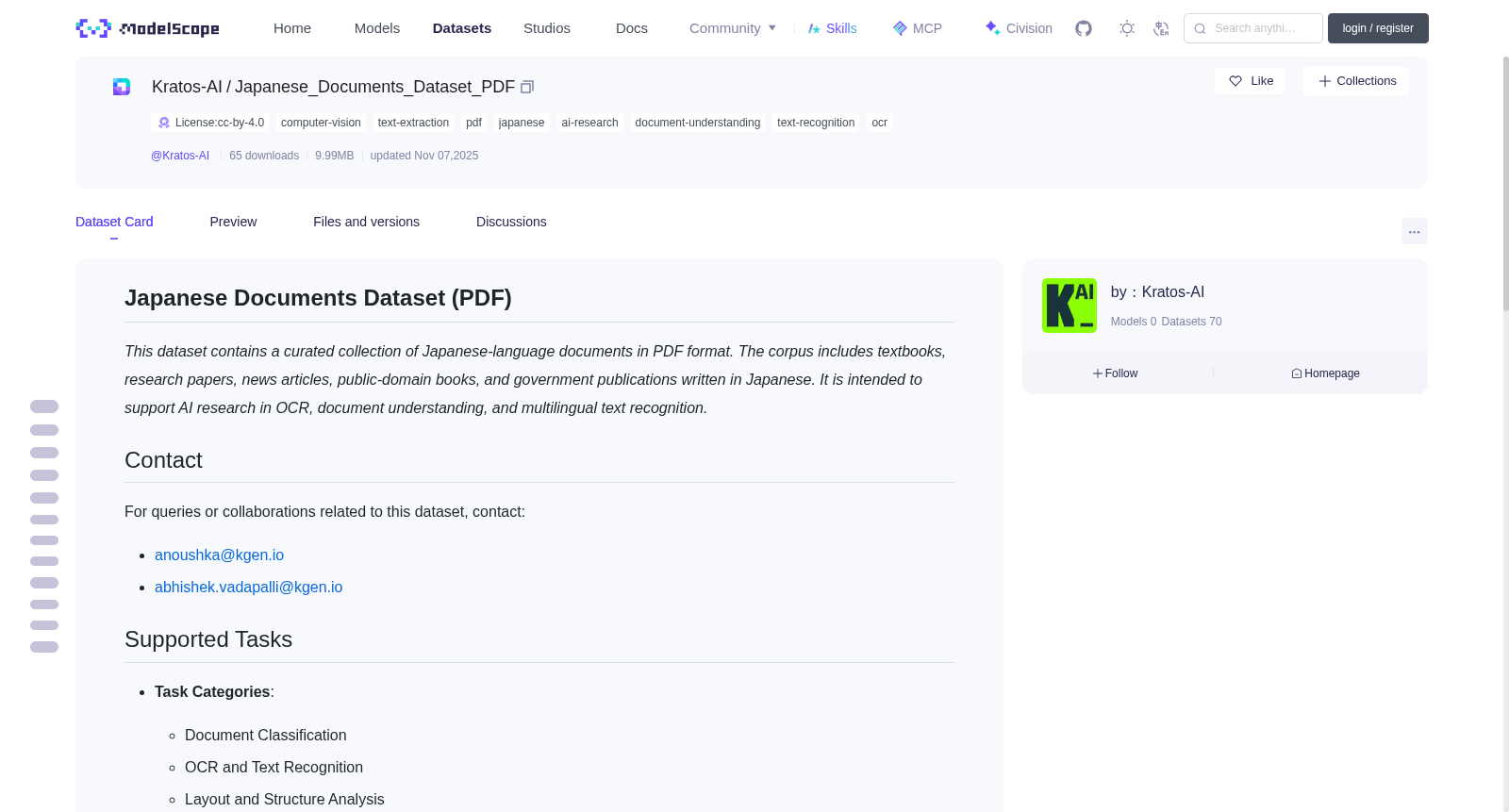The width and height of the screenshot is (1509, 812).
Task: Select the computer-vision tag
Action: coord(321,123)
